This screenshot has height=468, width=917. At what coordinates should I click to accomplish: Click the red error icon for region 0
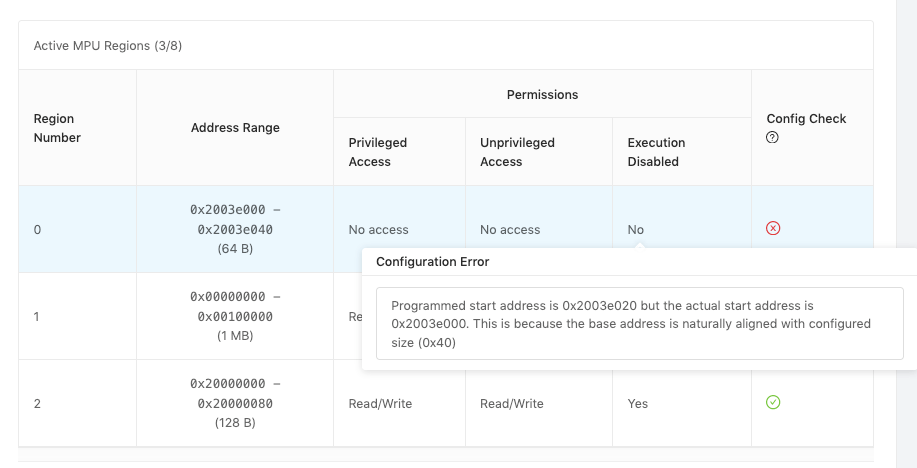tap(773, 228)
